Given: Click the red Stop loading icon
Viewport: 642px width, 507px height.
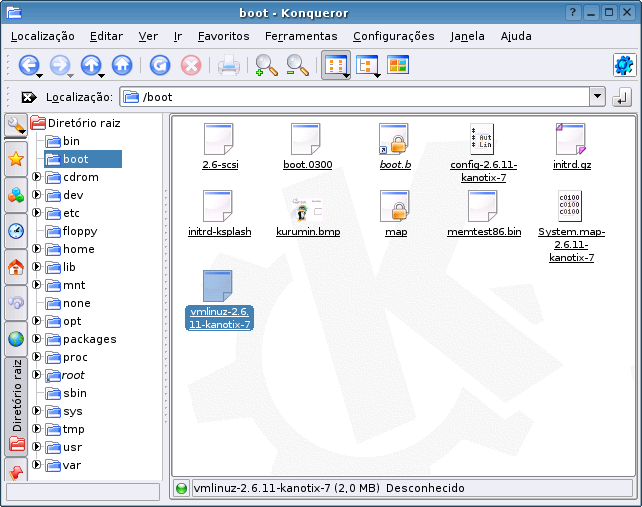Looking at the screenshot, I should [191, 65].
